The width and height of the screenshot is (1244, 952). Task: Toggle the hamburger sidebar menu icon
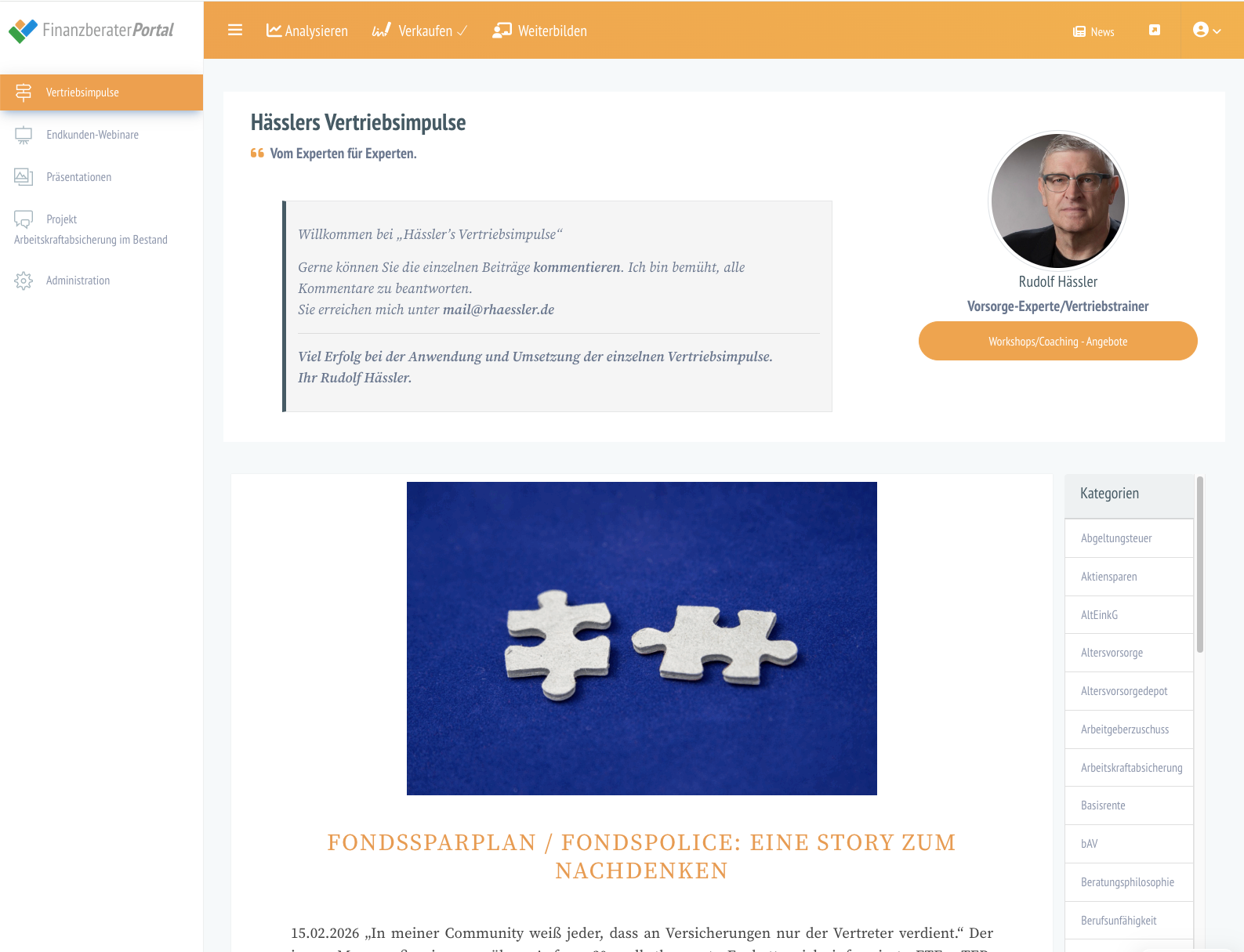click(x=235, y=30)
